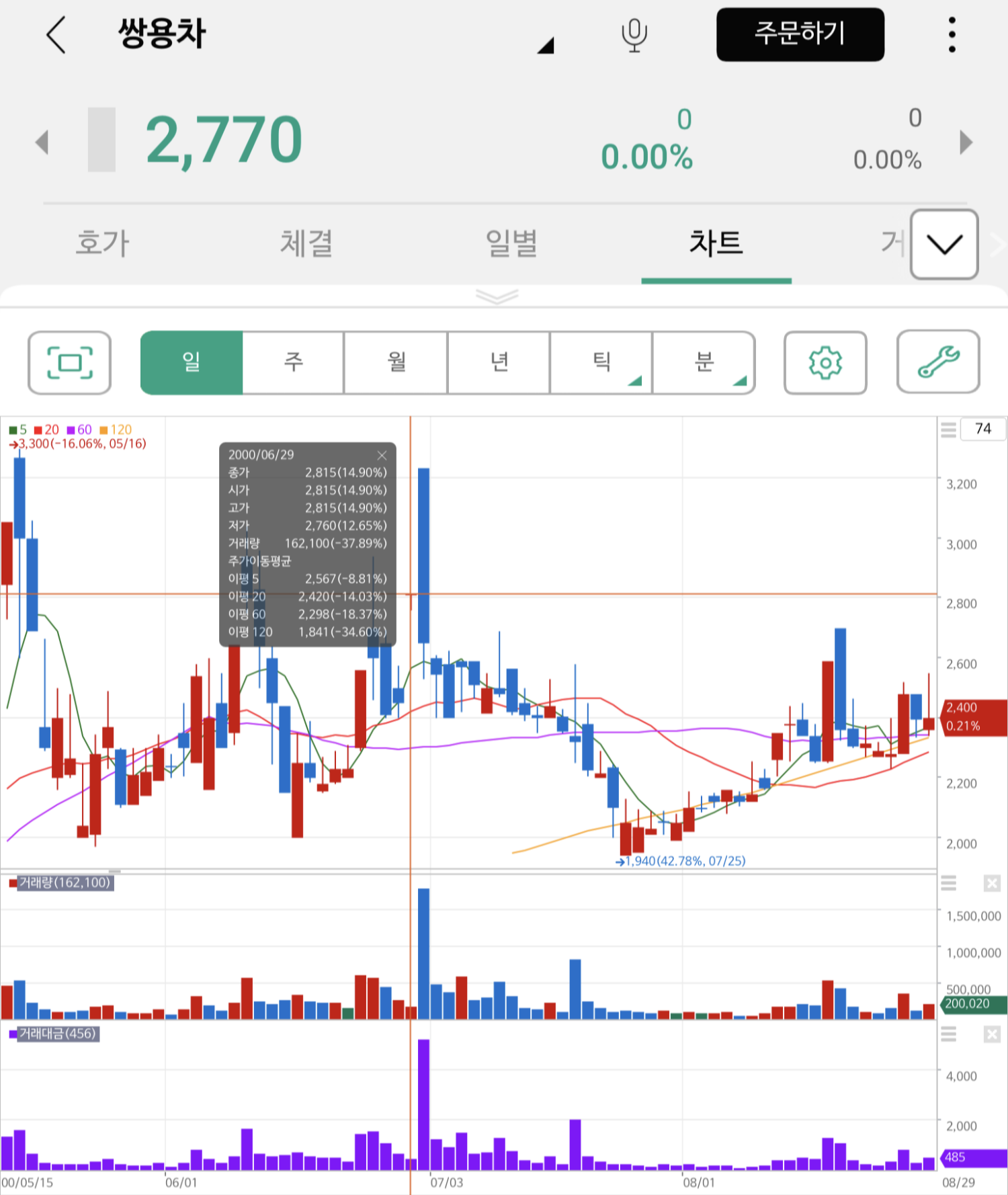Open chart settings gear icon
1008x1195 pixels.
click(825, 363)
